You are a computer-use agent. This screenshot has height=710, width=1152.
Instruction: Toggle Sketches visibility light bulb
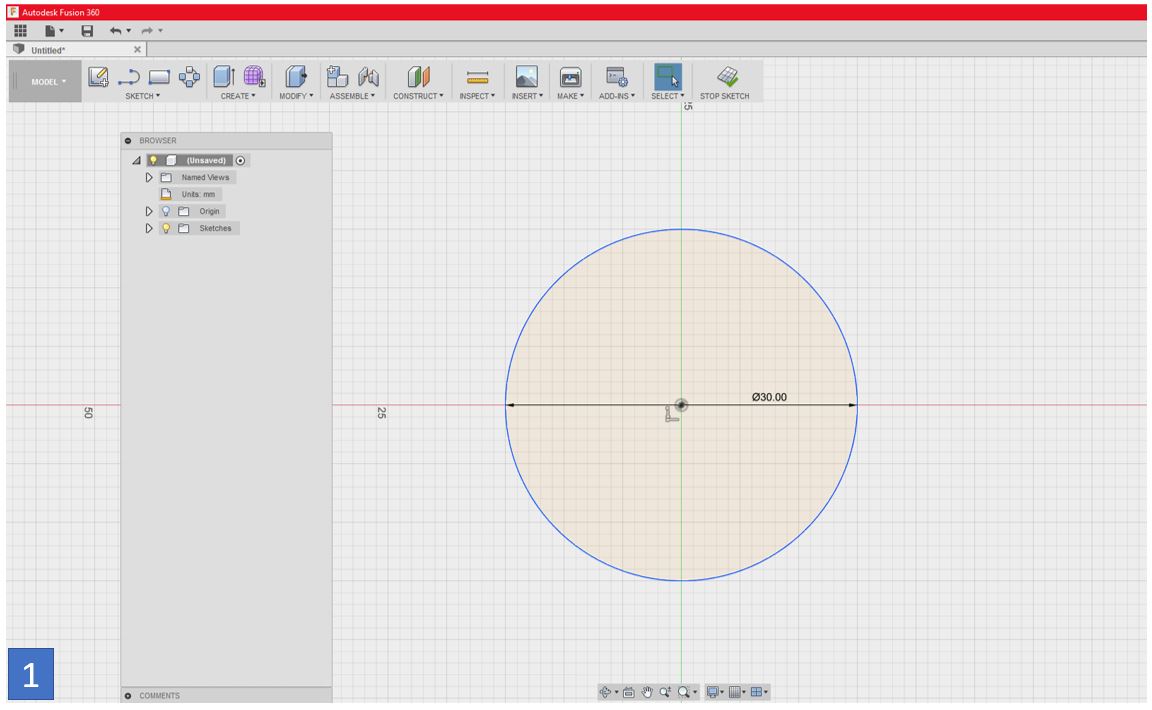tap(166, 228)
